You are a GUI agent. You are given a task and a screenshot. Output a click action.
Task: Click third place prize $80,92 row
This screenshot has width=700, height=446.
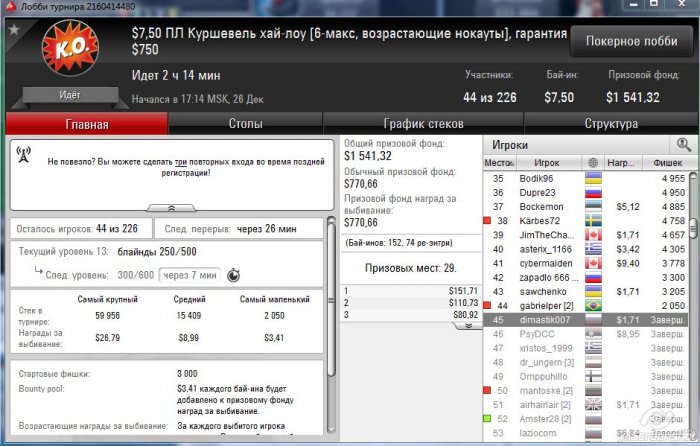point(411,315)
